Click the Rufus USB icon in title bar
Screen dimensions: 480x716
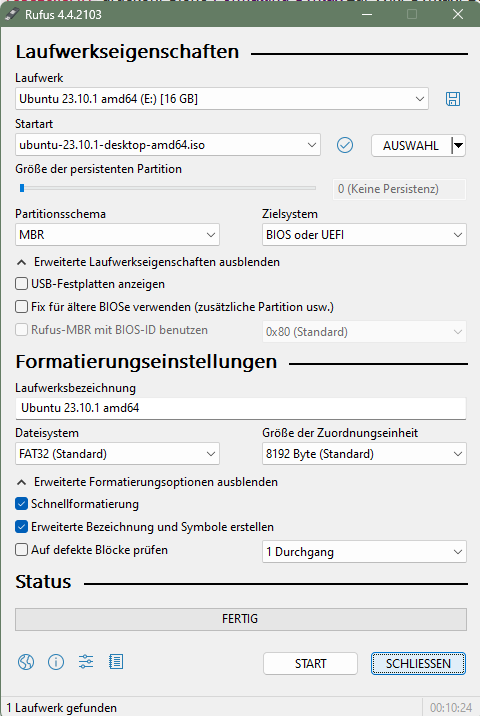[x=11, y=14]
